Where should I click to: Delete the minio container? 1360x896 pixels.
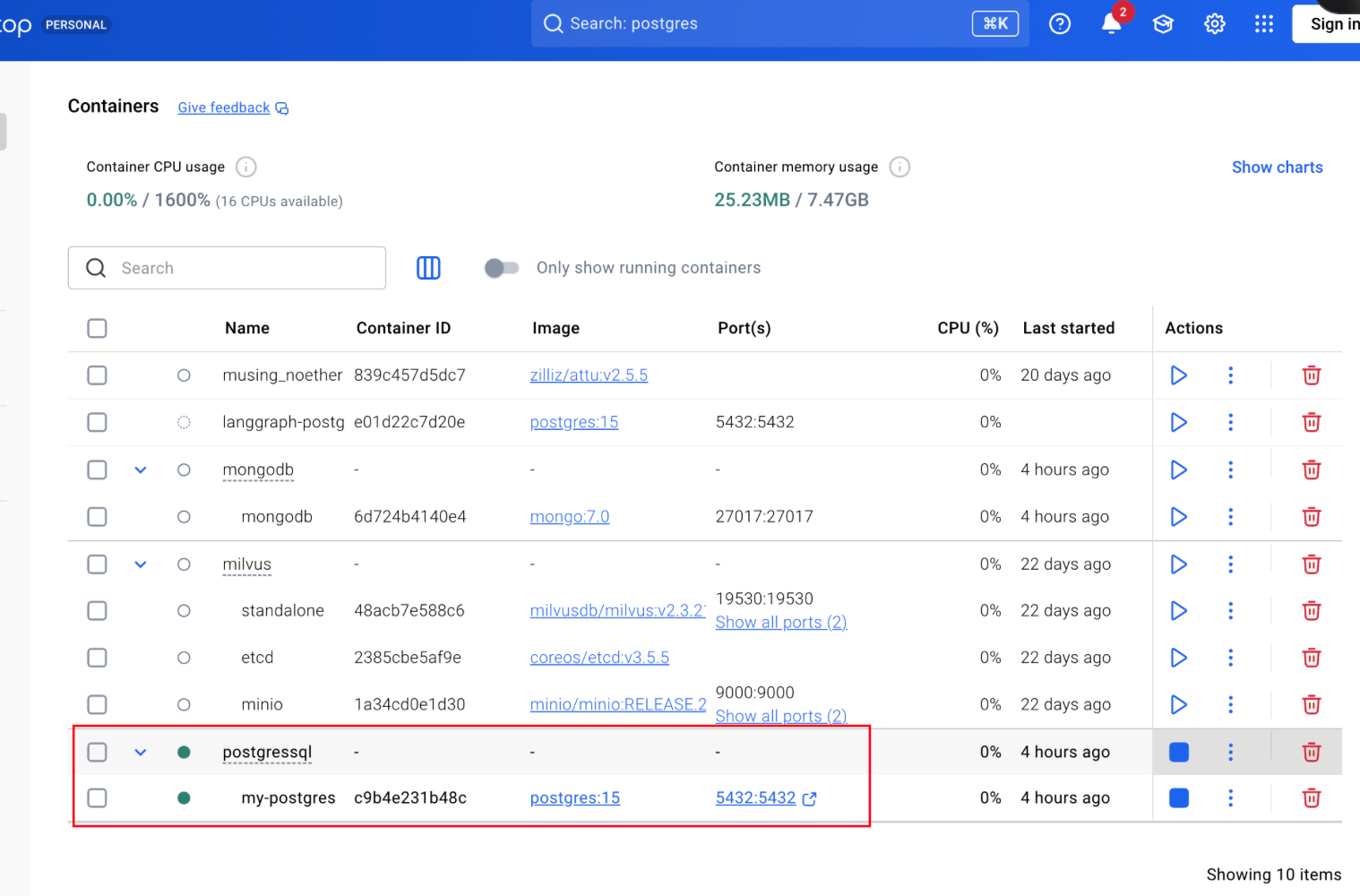pyautogui.click(x=1311, y=705)
